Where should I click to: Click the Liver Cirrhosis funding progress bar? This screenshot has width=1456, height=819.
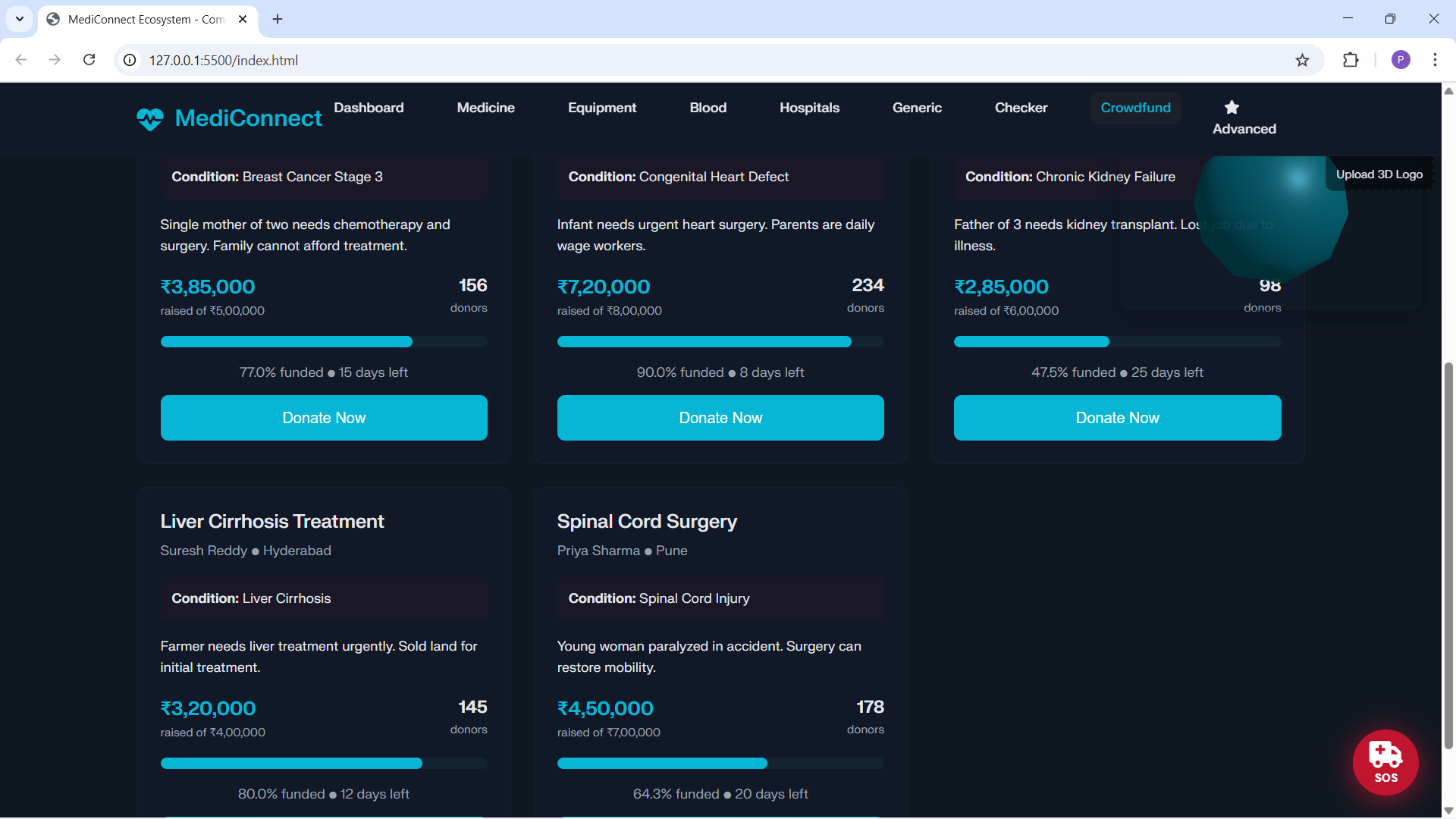coord(324,763)
